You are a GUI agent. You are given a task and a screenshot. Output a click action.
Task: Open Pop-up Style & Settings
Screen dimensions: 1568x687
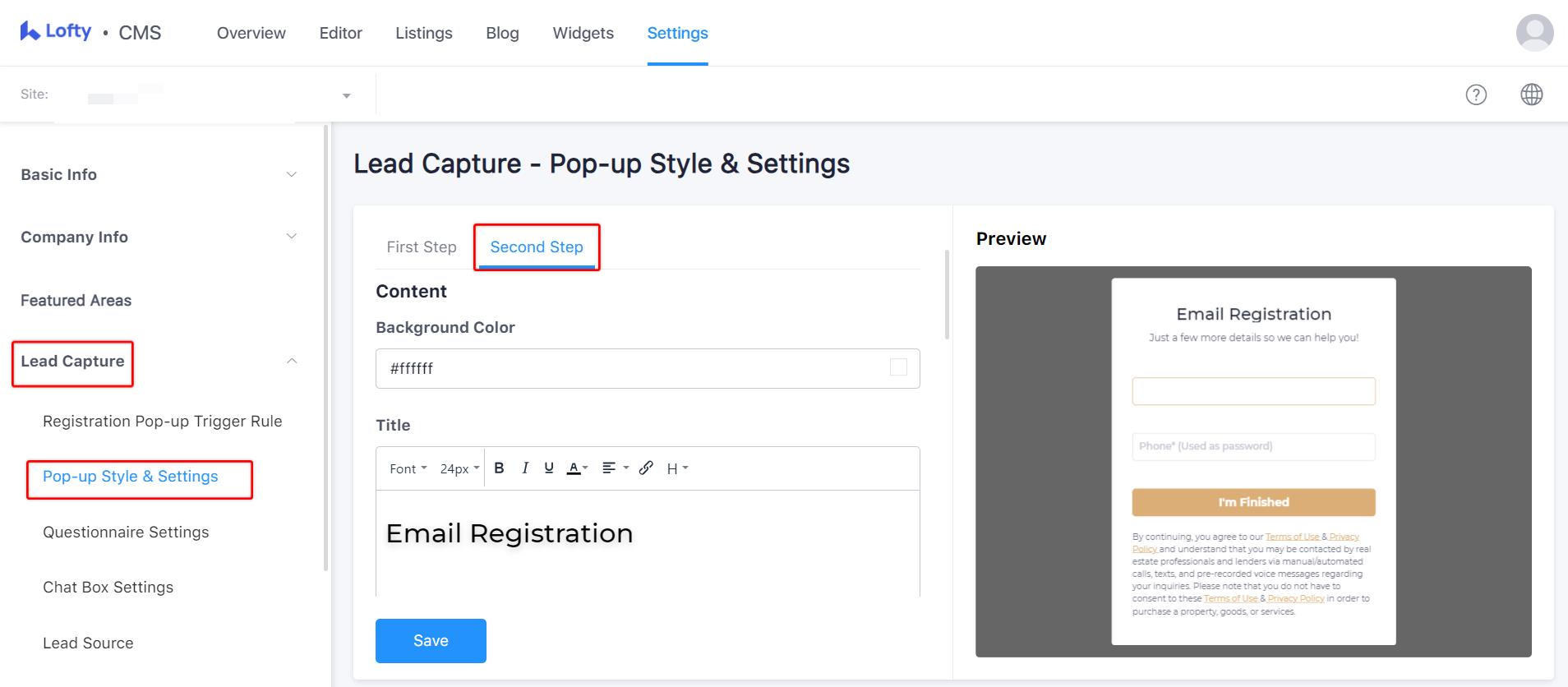[131, 477]
